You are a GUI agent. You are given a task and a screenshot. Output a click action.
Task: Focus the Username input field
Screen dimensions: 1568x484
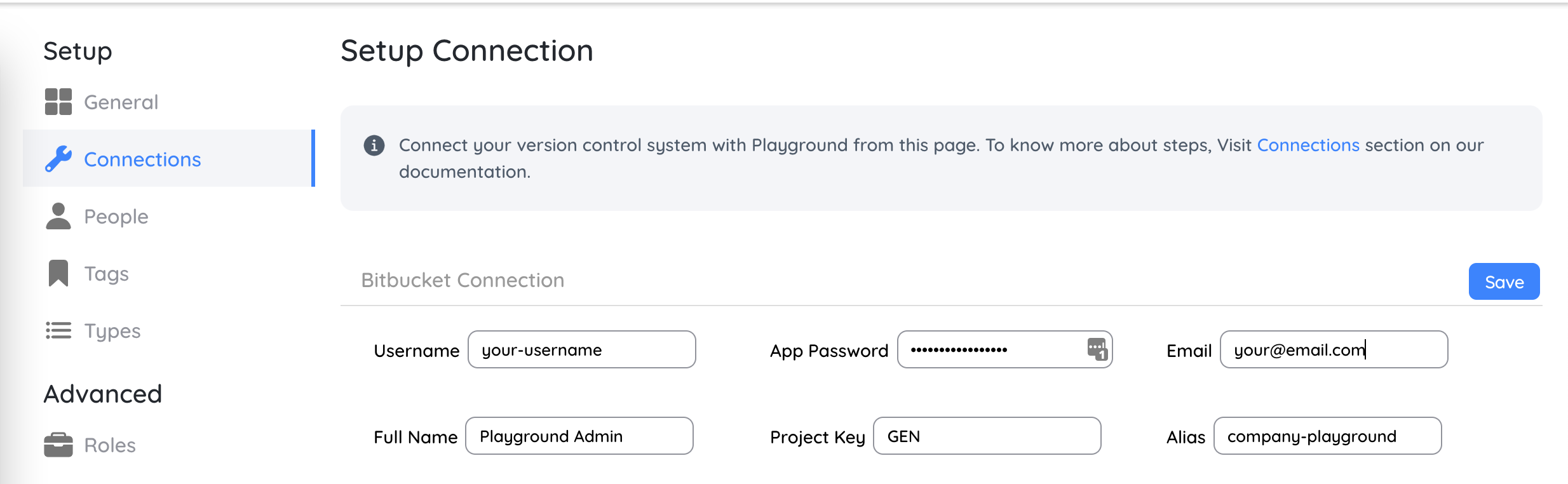tap(582, 349)
